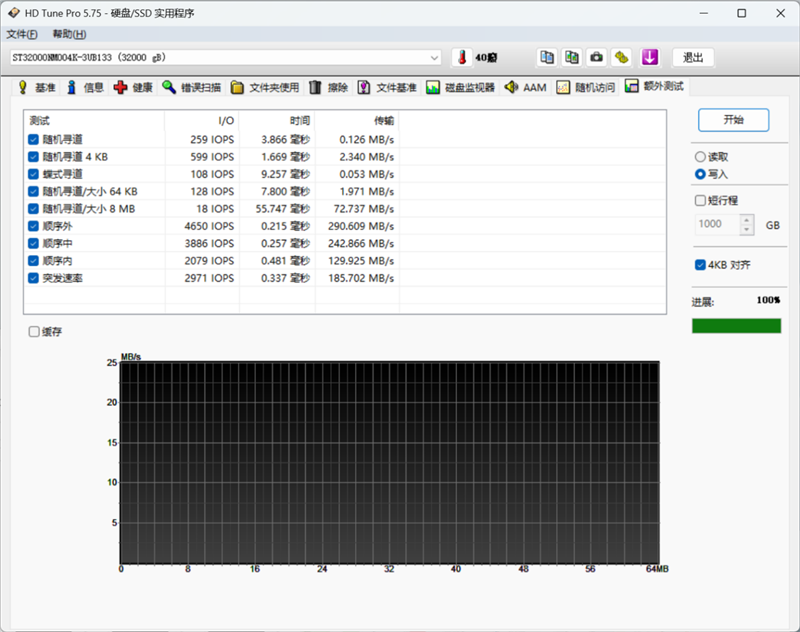Click the purple download arrow icon
800x632 pixels.
click(649, 57)
